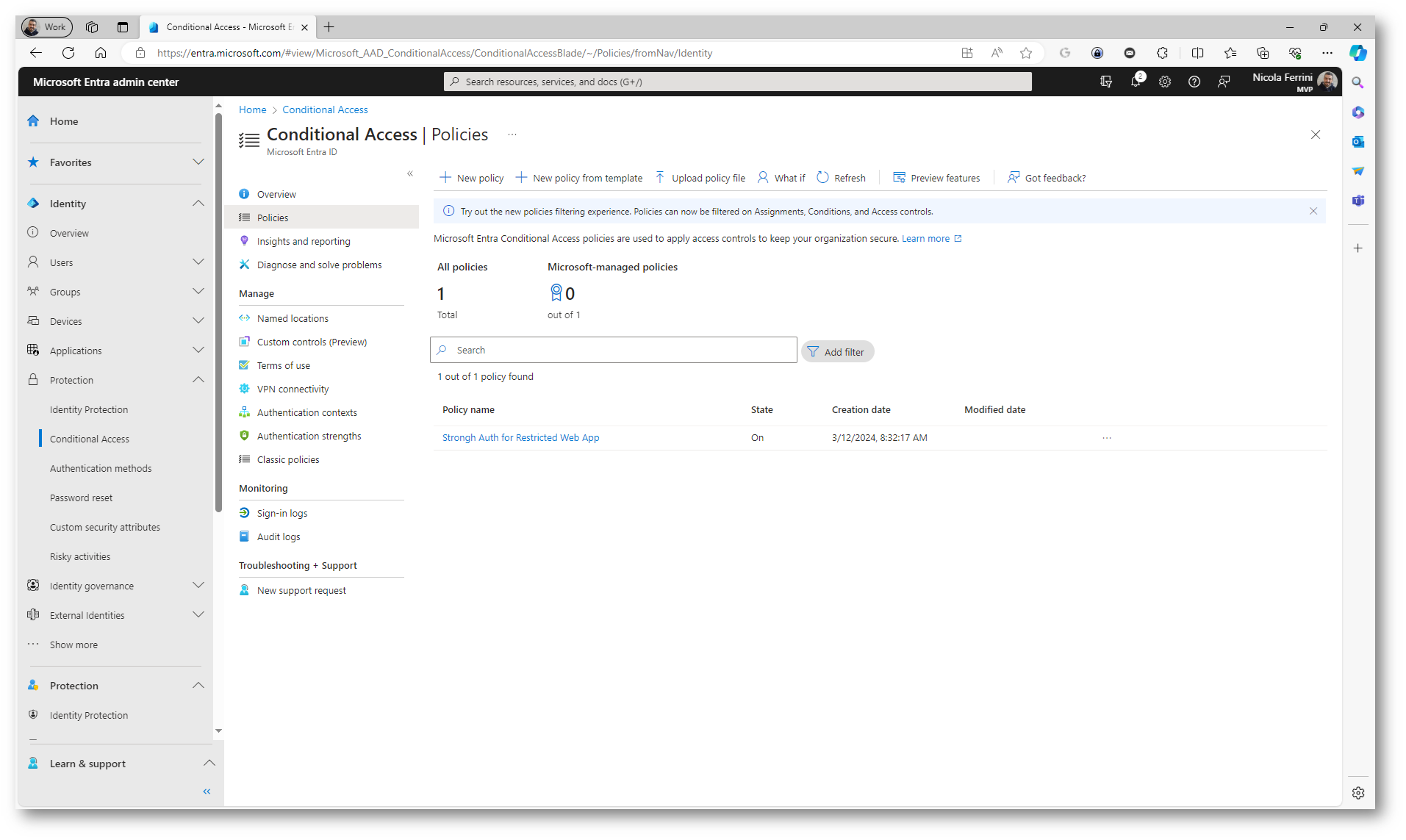
Task: Close the Conditional Access blade
Action: (x=1316, y=134)
